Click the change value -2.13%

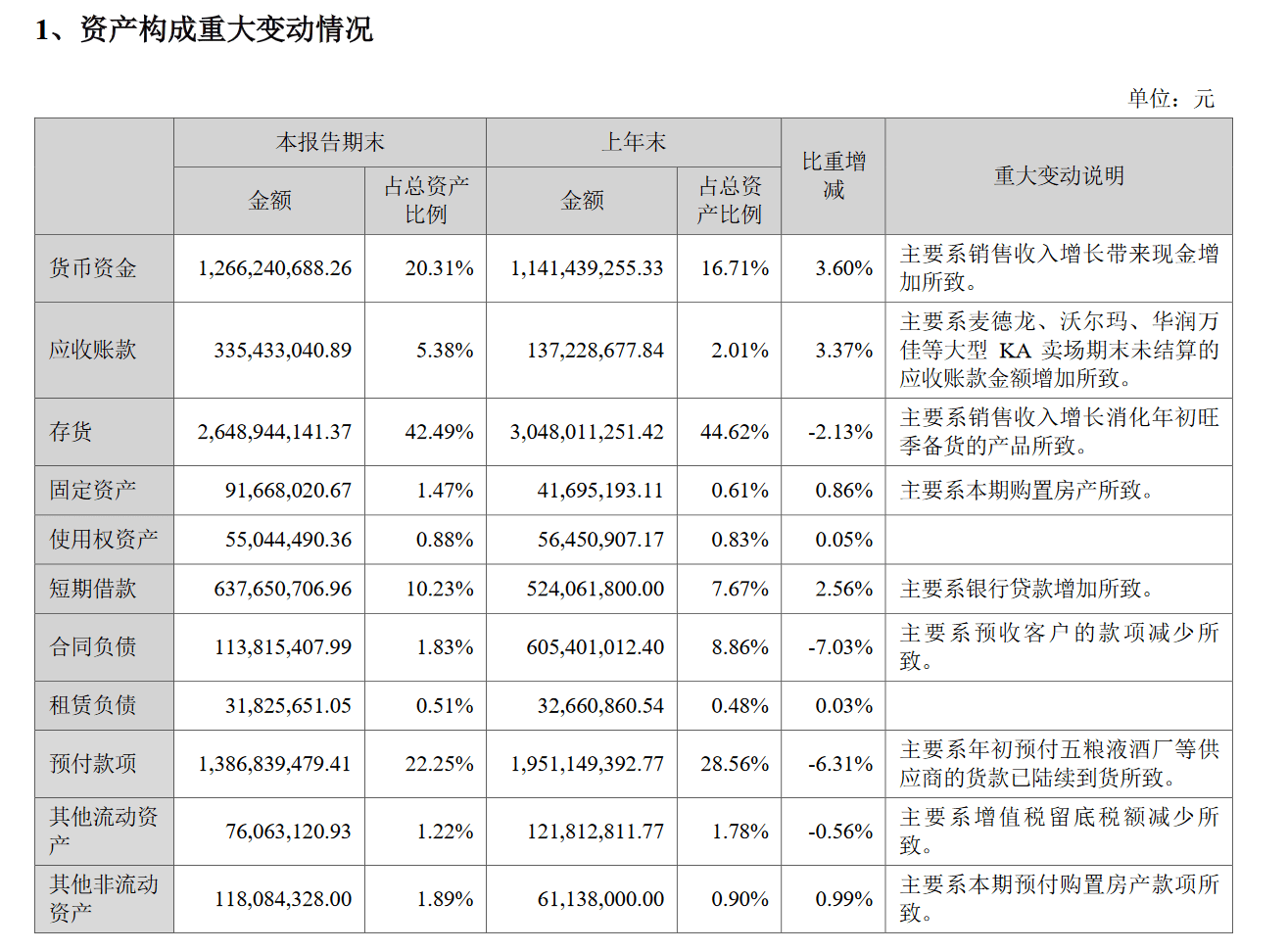coord(840,432)
